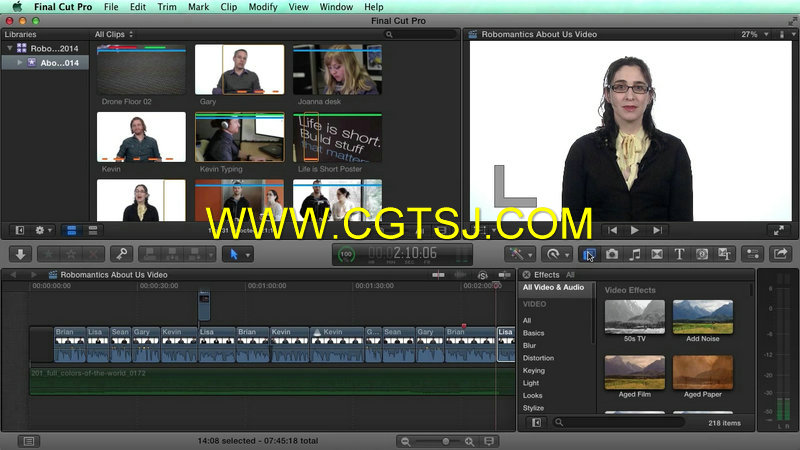The width and height of the screenshot is (800, 450).
Task: Click the timeline zoom in magnifier
Action: [469, 441]
